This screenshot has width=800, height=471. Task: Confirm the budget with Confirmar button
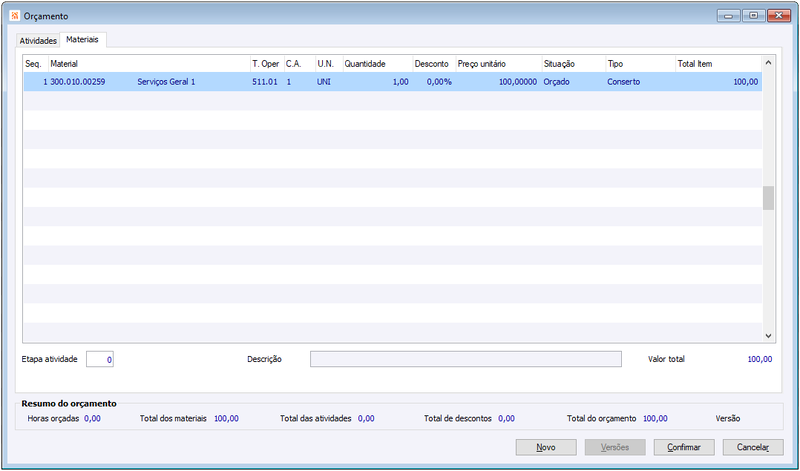click(x=684, y=448)
